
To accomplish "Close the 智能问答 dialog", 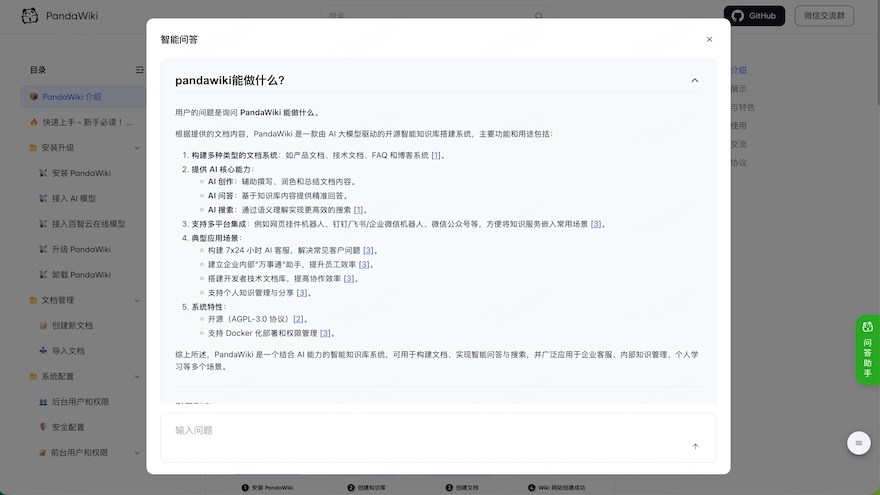I will coord(709,39).
